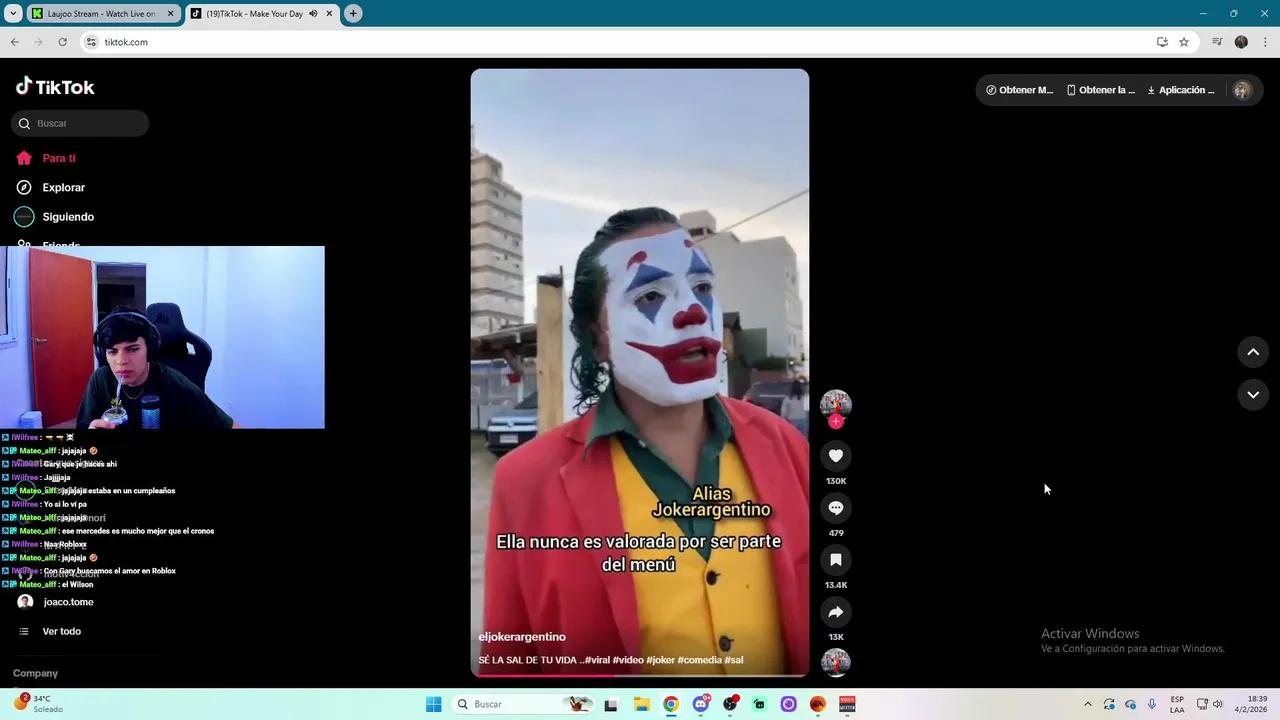
Task: Open the ESP LAA language switcher
Action: click(1177, 704)
